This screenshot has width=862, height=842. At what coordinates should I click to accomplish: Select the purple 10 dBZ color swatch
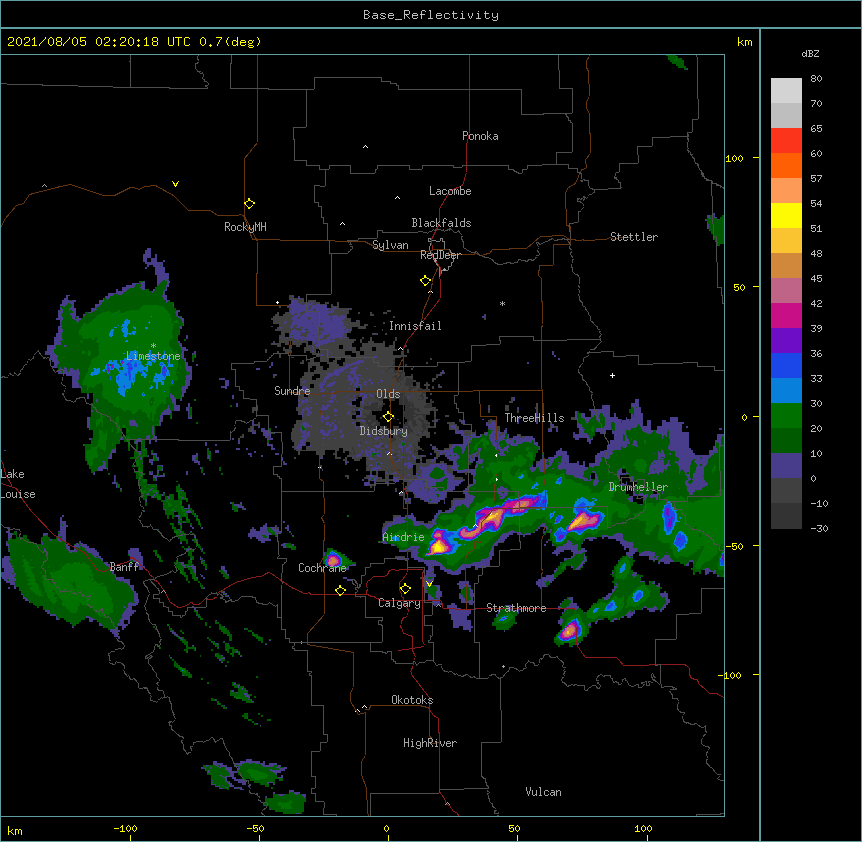[x=786, y=466]
